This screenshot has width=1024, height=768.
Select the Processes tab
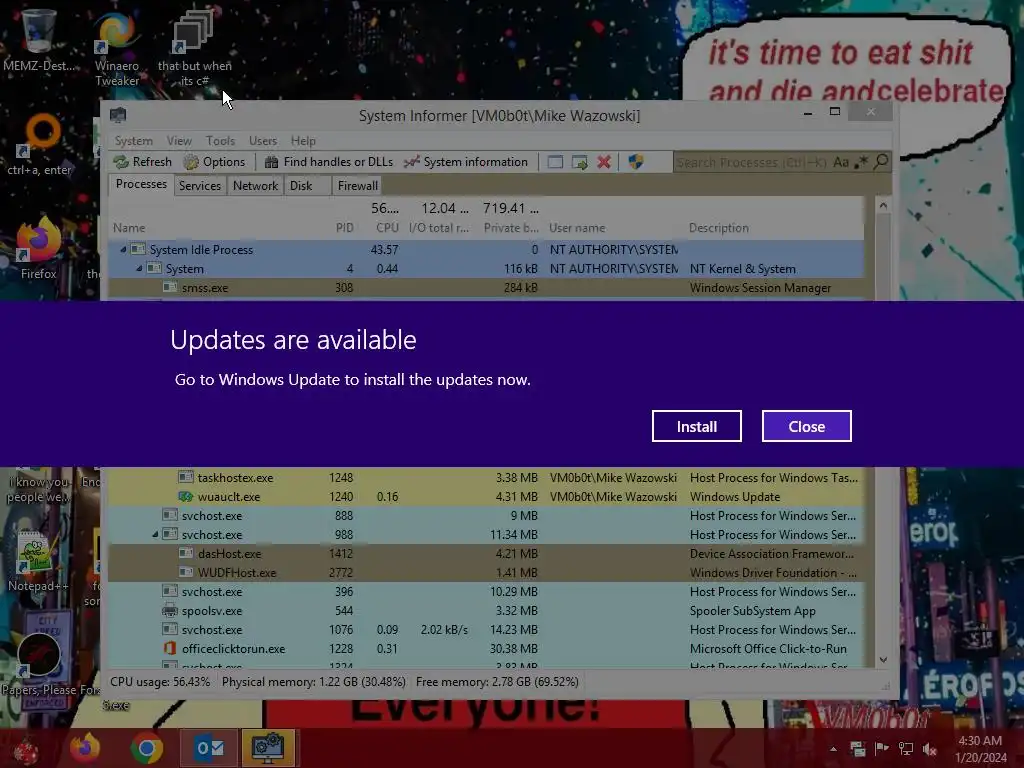[141, 184]
